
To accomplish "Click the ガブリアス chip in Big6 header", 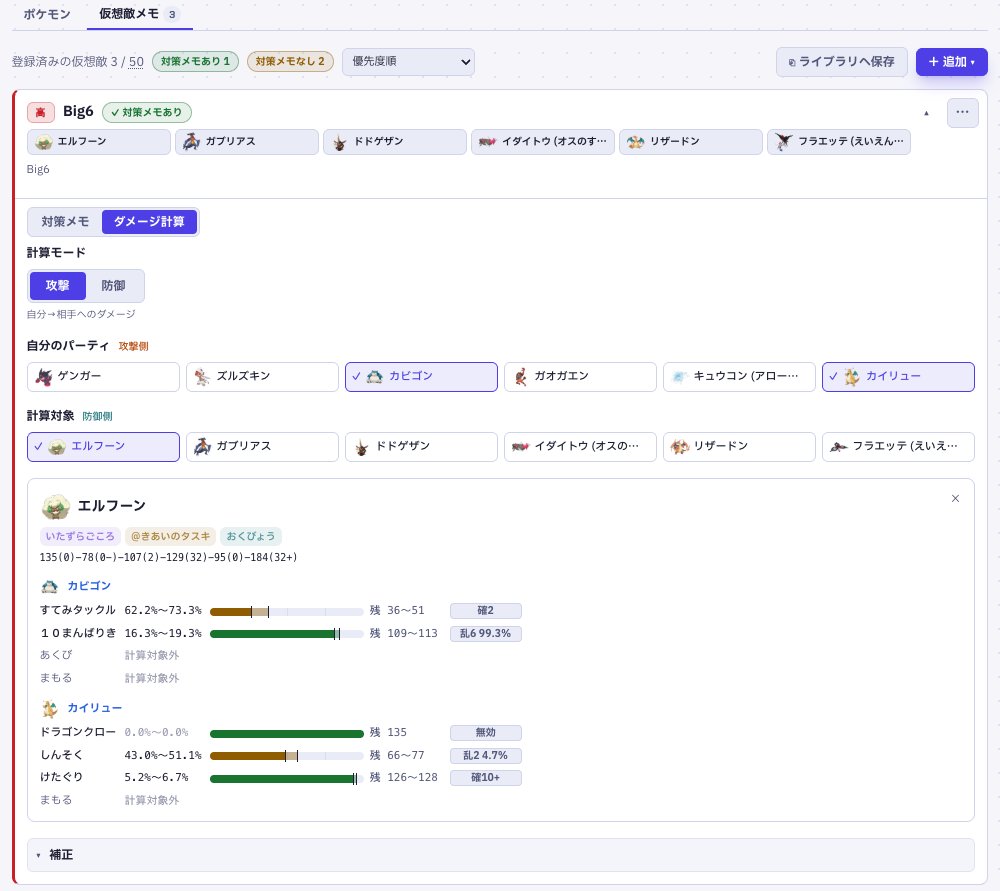I will (x=247, y=142).
